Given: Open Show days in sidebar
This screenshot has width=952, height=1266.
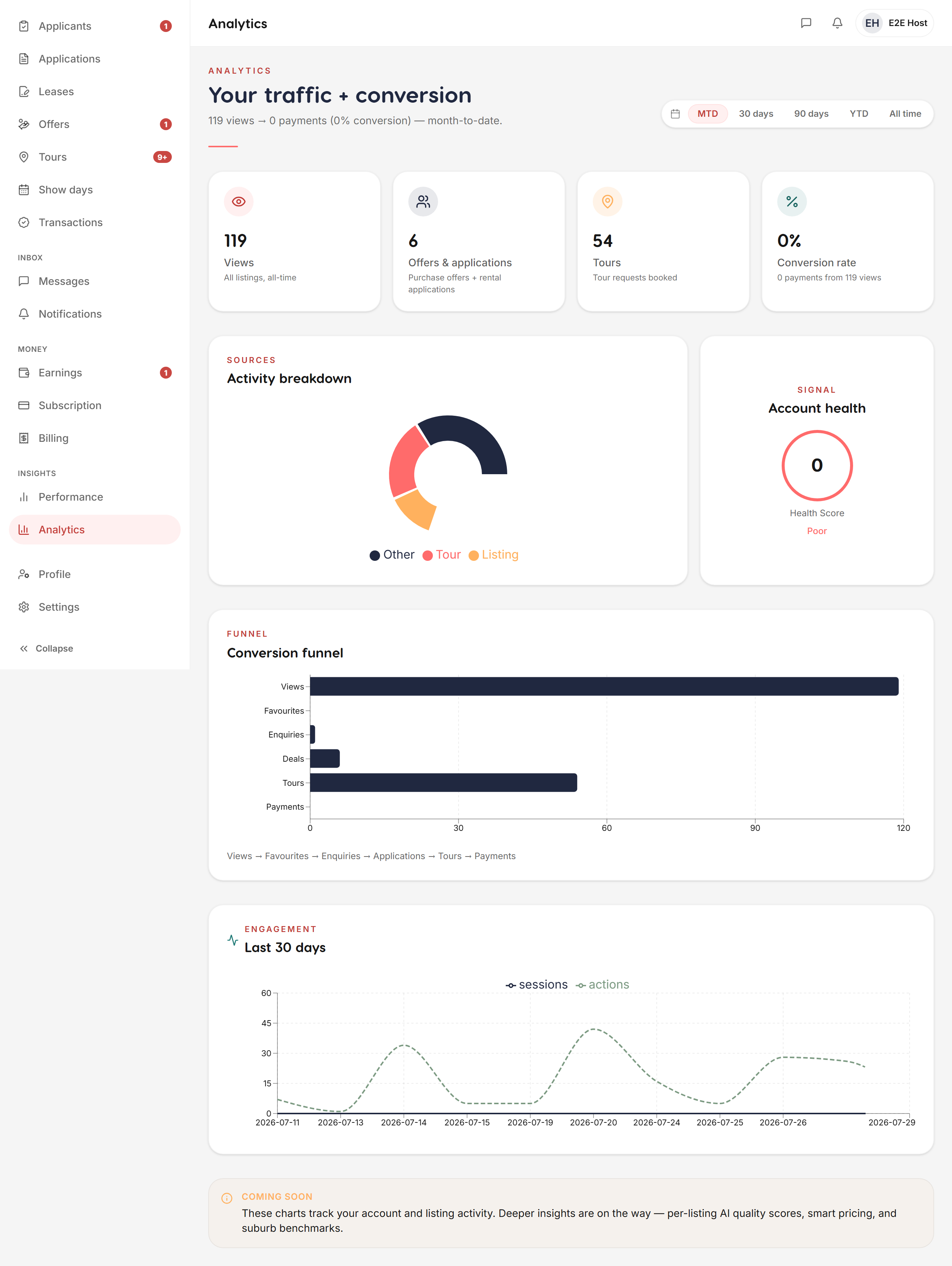Looking at the screenshot, I should (95, 189).
